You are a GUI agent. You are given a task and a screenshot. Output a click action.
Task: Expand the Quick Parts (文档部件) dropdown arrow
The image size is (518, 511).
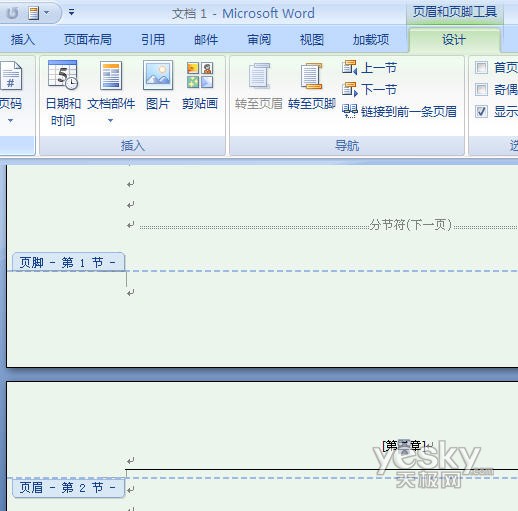coord(110,121)
